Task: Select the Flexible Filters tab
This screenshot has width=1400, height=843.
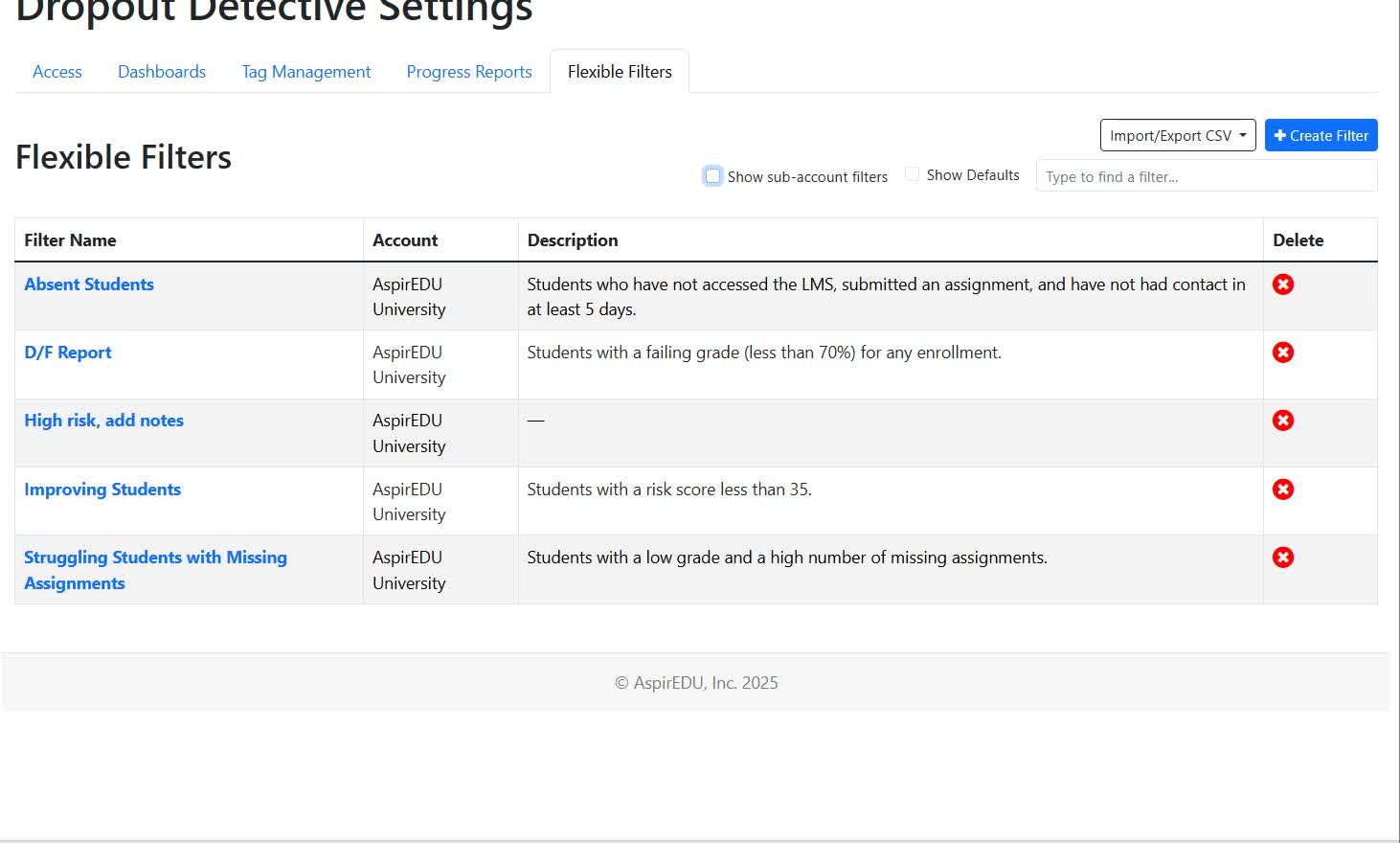Action: tap(620, 72)
